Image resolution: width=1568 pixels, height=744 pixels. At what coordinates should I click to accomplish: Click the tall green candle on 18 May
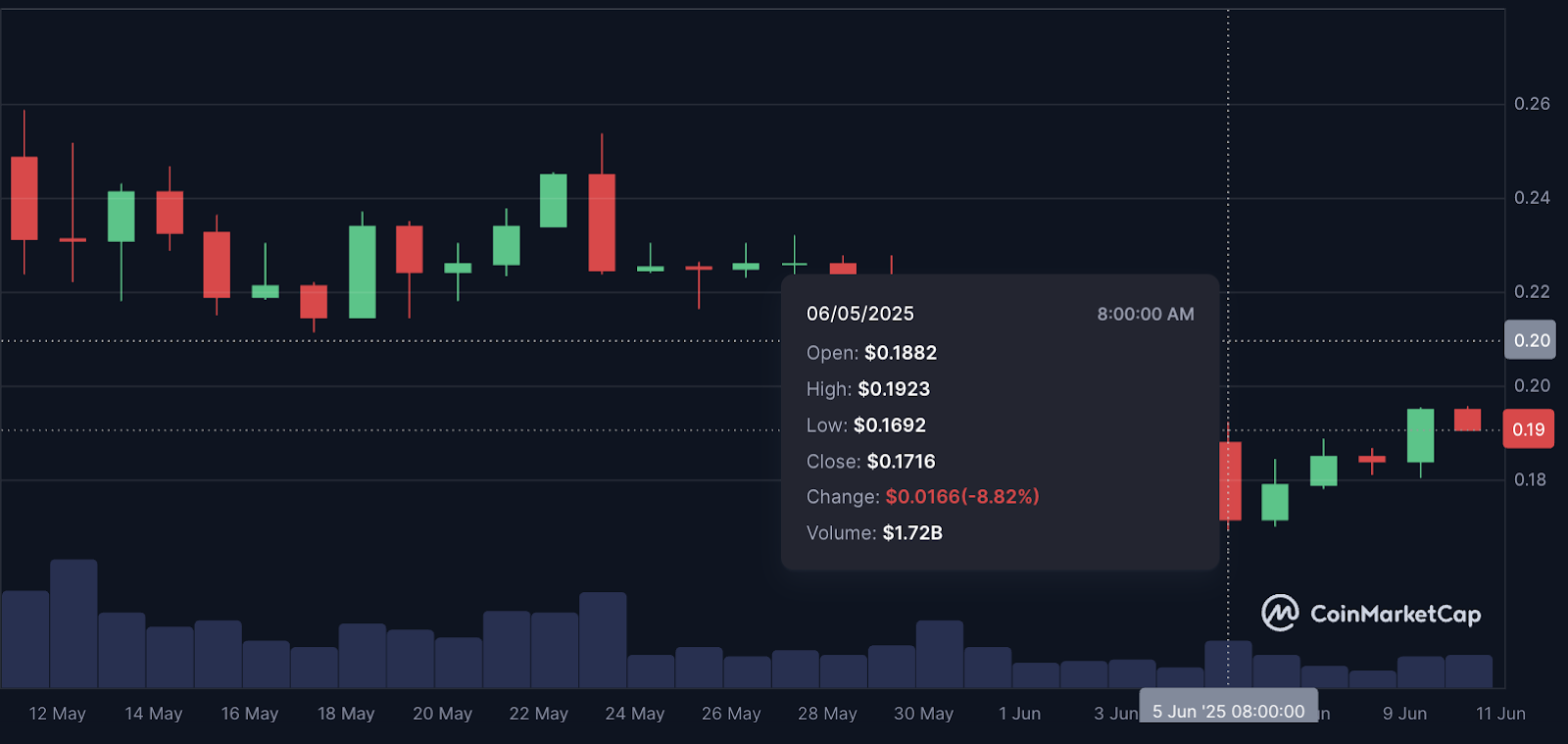(363, 272)
